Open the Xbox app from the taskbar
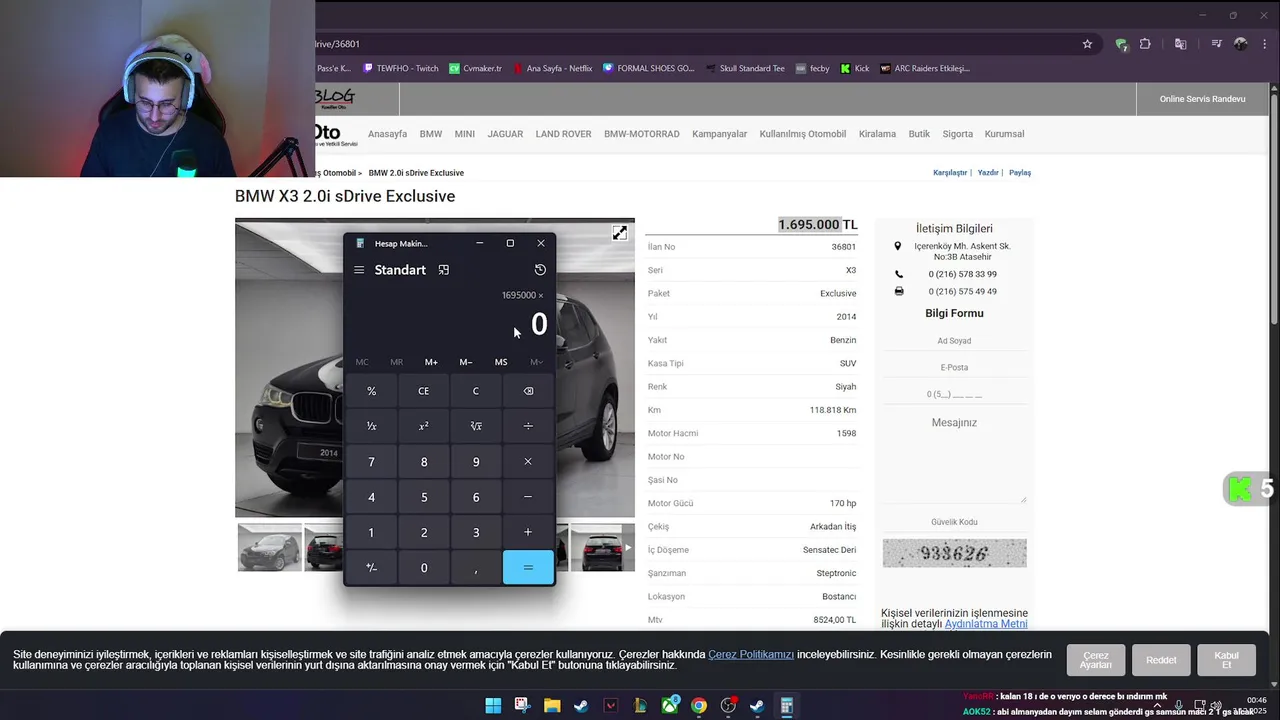1280x720 pixels. (x=669, y=706)
